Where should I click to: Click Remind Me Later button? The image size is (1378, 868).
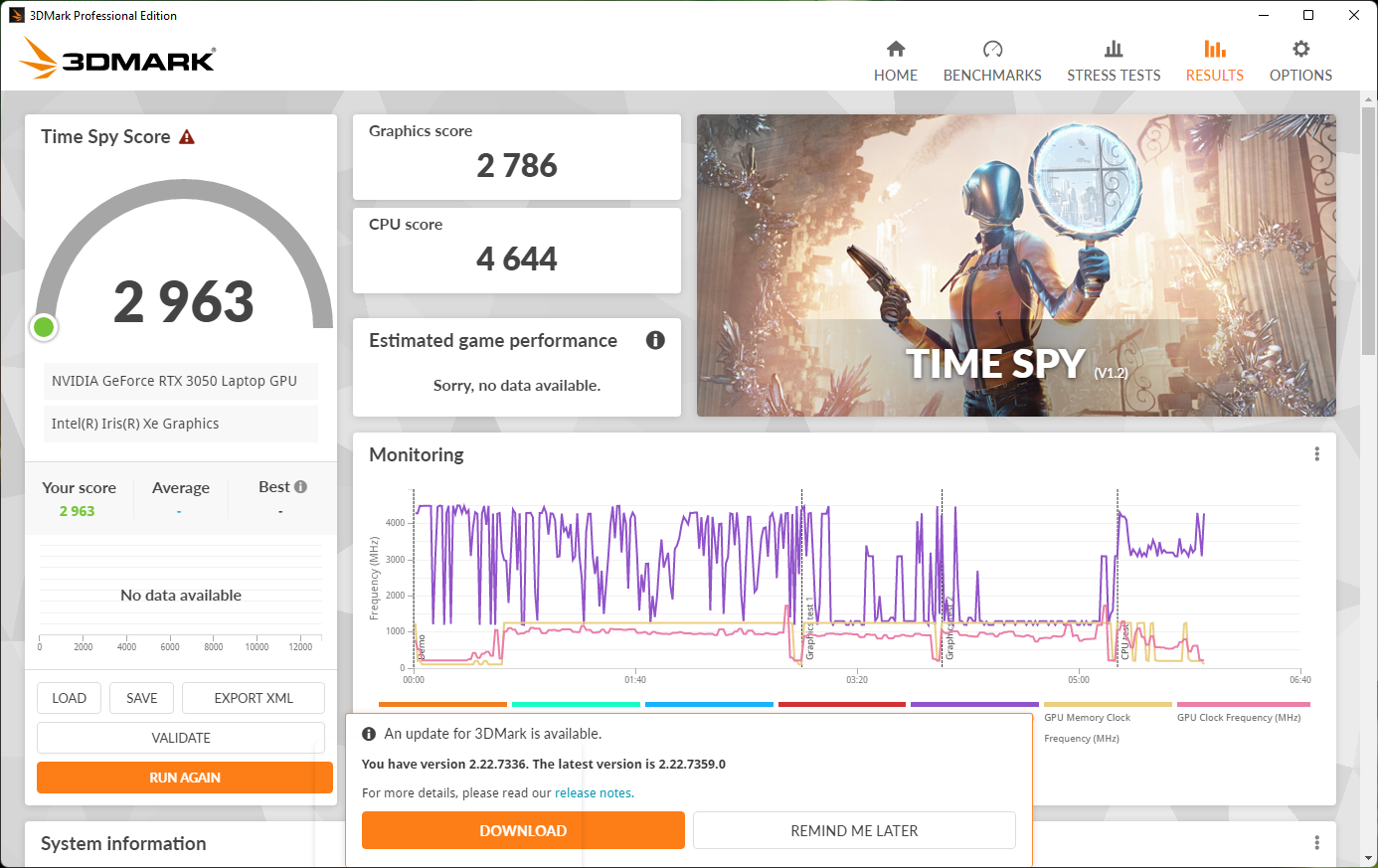pos(854,830)
